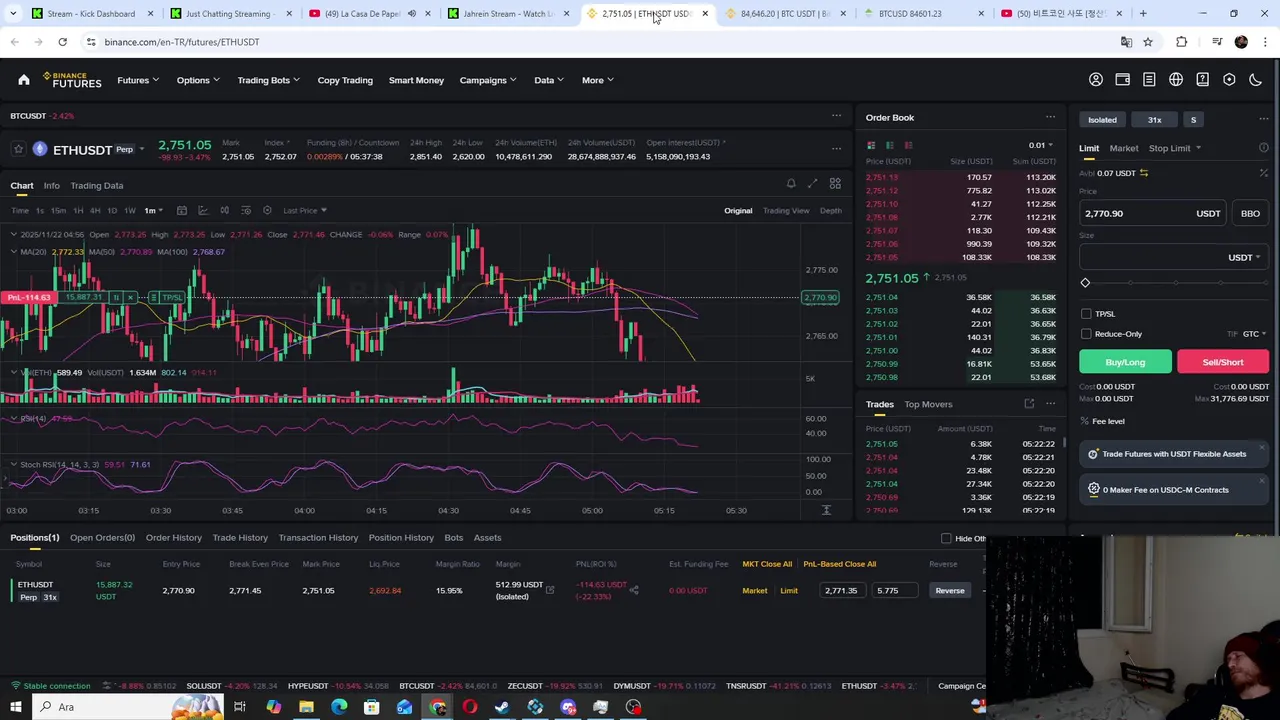This screenshot has width=1280, height=720.
Task: Expand the Data dropdown
Action: (x=549, y=80)
